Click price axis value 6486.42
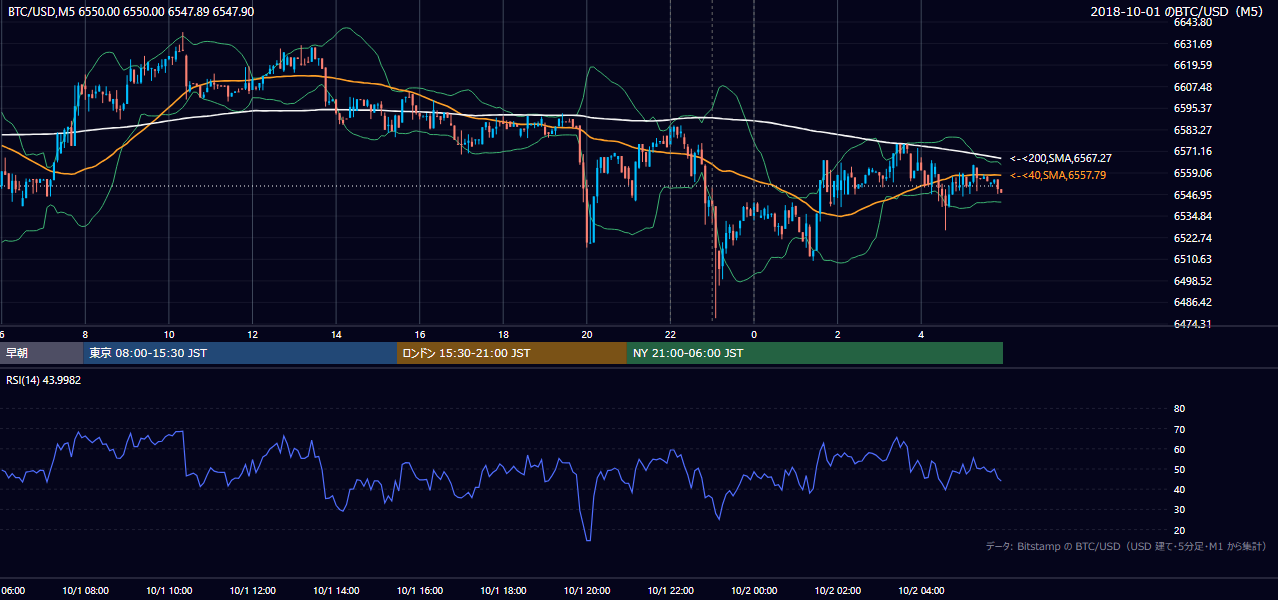1278x600 pixels. click(1193, 302)
